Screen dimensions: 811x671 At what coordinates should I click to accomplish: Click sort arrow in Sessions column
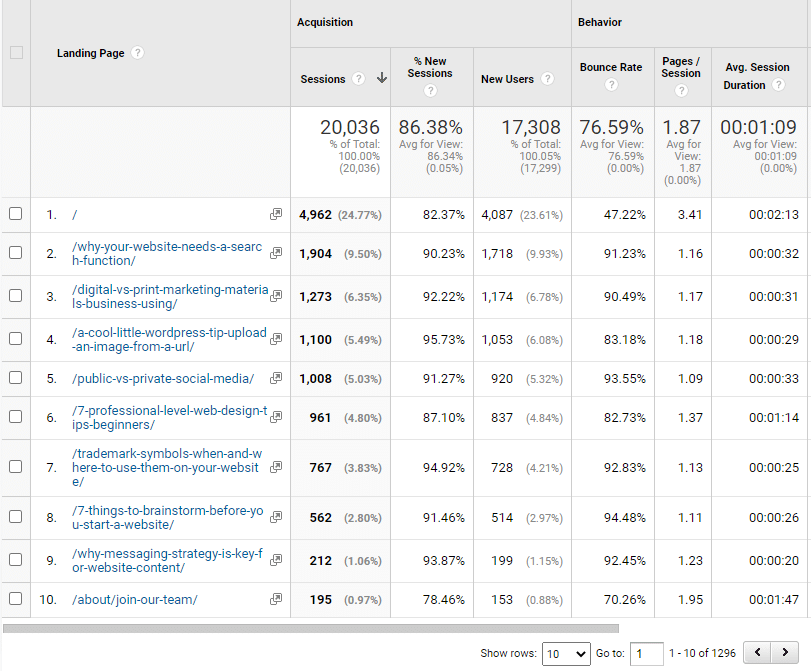(382, 78)
